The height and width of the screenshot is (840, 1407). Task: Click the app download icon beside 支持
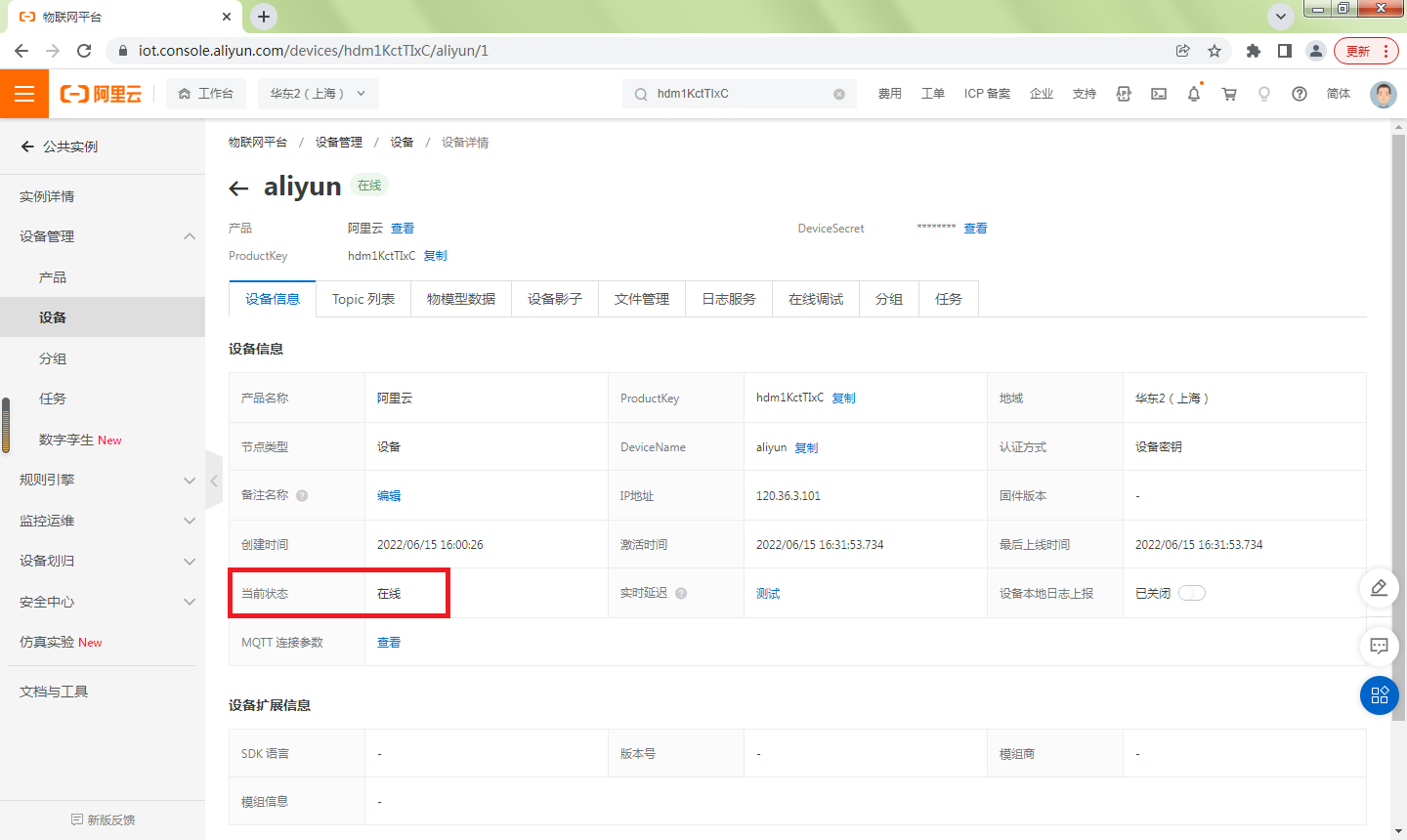tap(1124, 94)
